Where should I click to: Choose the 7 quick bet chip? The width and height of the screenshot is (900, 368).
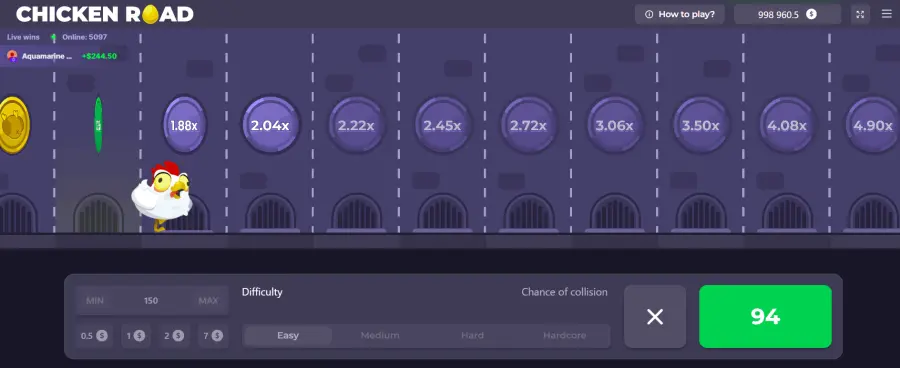point(213,336)
